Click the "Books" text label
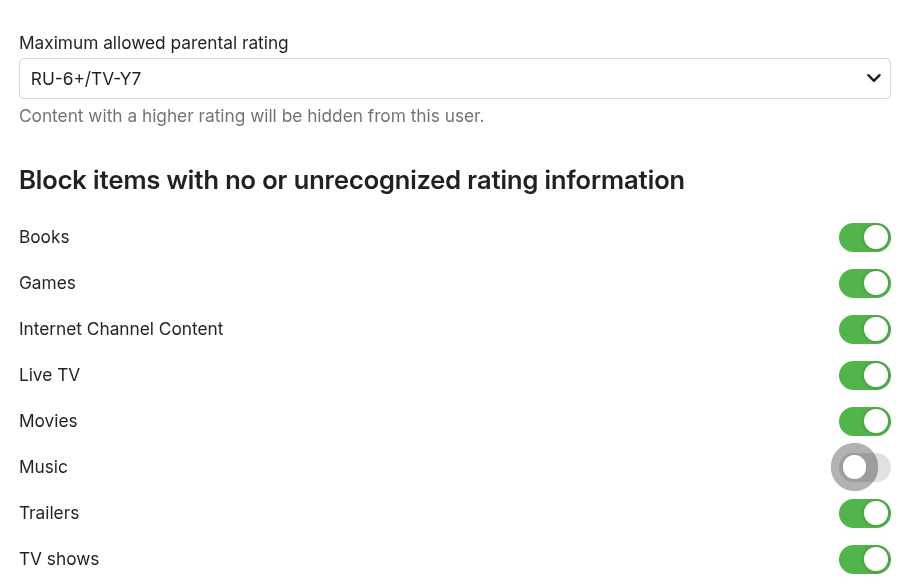This screenshot has height=585, width=921. (44, 237)
